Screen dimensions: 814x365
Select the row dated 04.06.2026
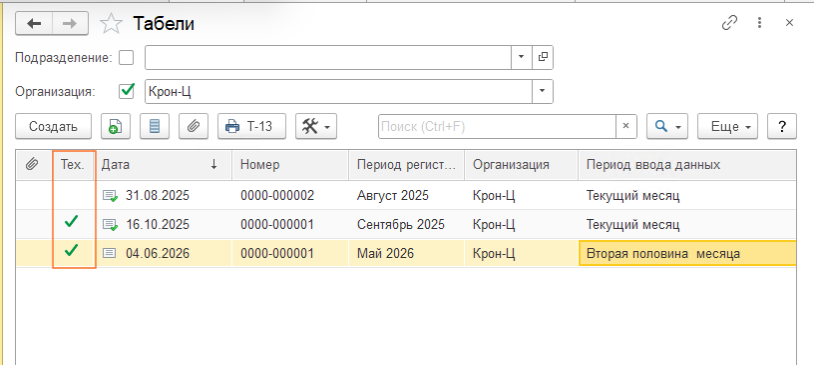pyautogui.click(x=406, y=253)
